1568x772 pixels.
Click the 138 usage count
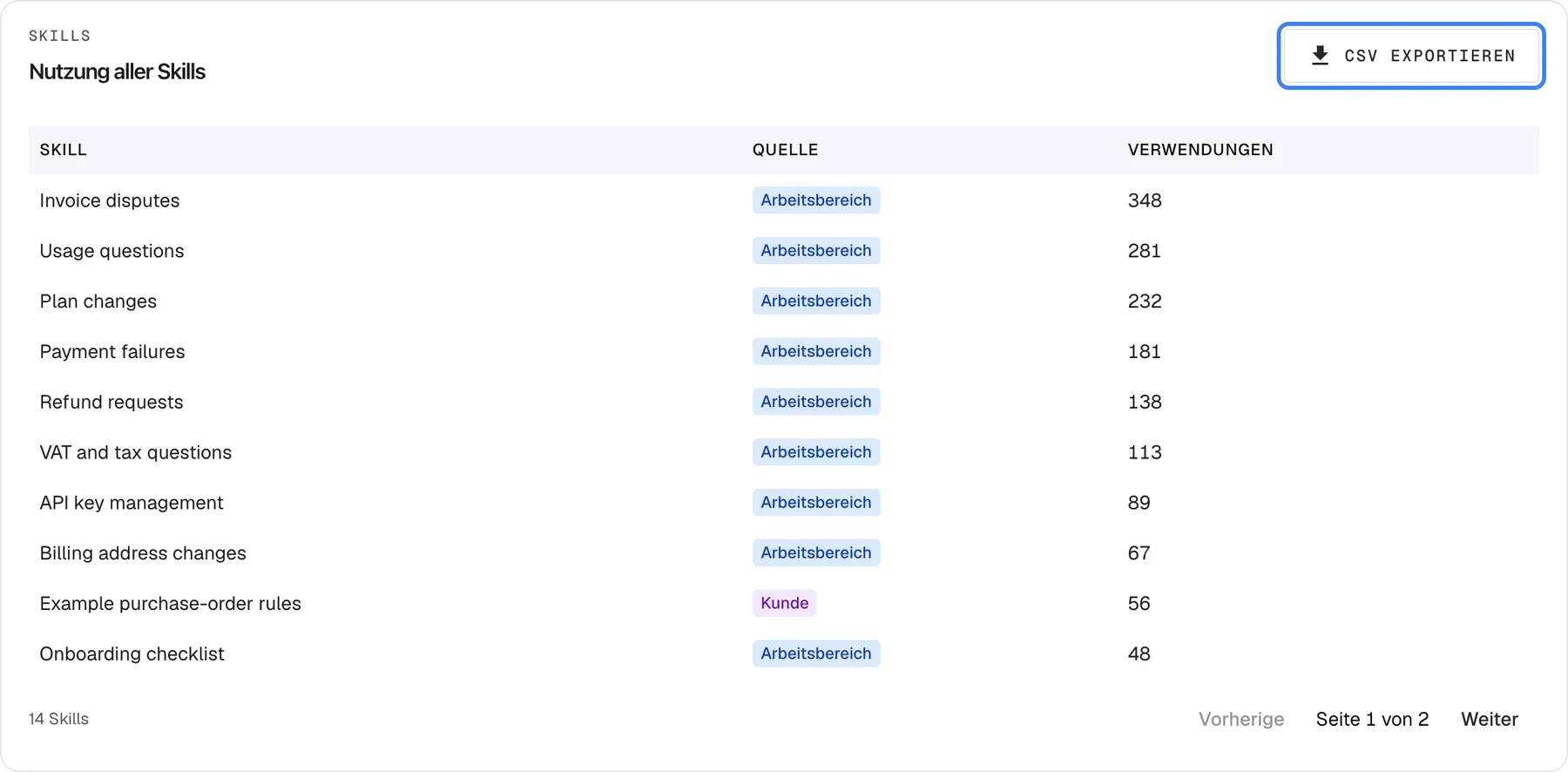pyautogui.click(x=1145, y=403)
